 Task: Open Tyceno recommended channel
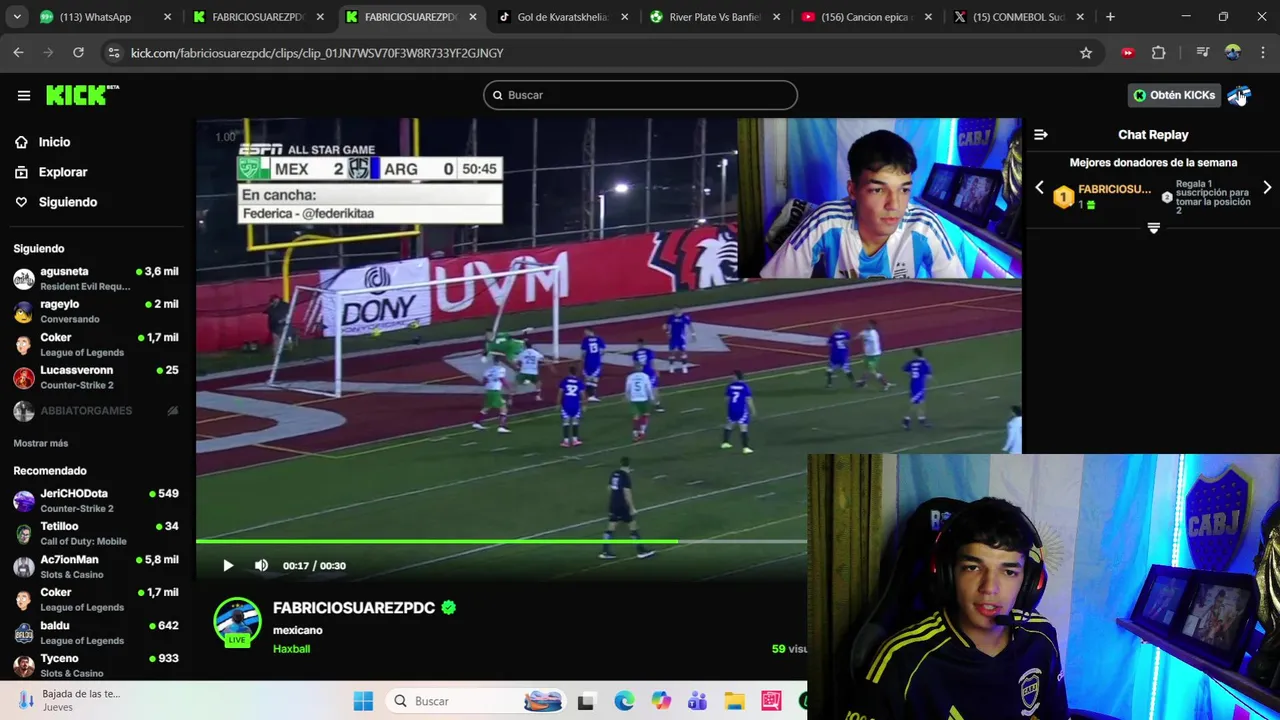click(x=95, y=665)
